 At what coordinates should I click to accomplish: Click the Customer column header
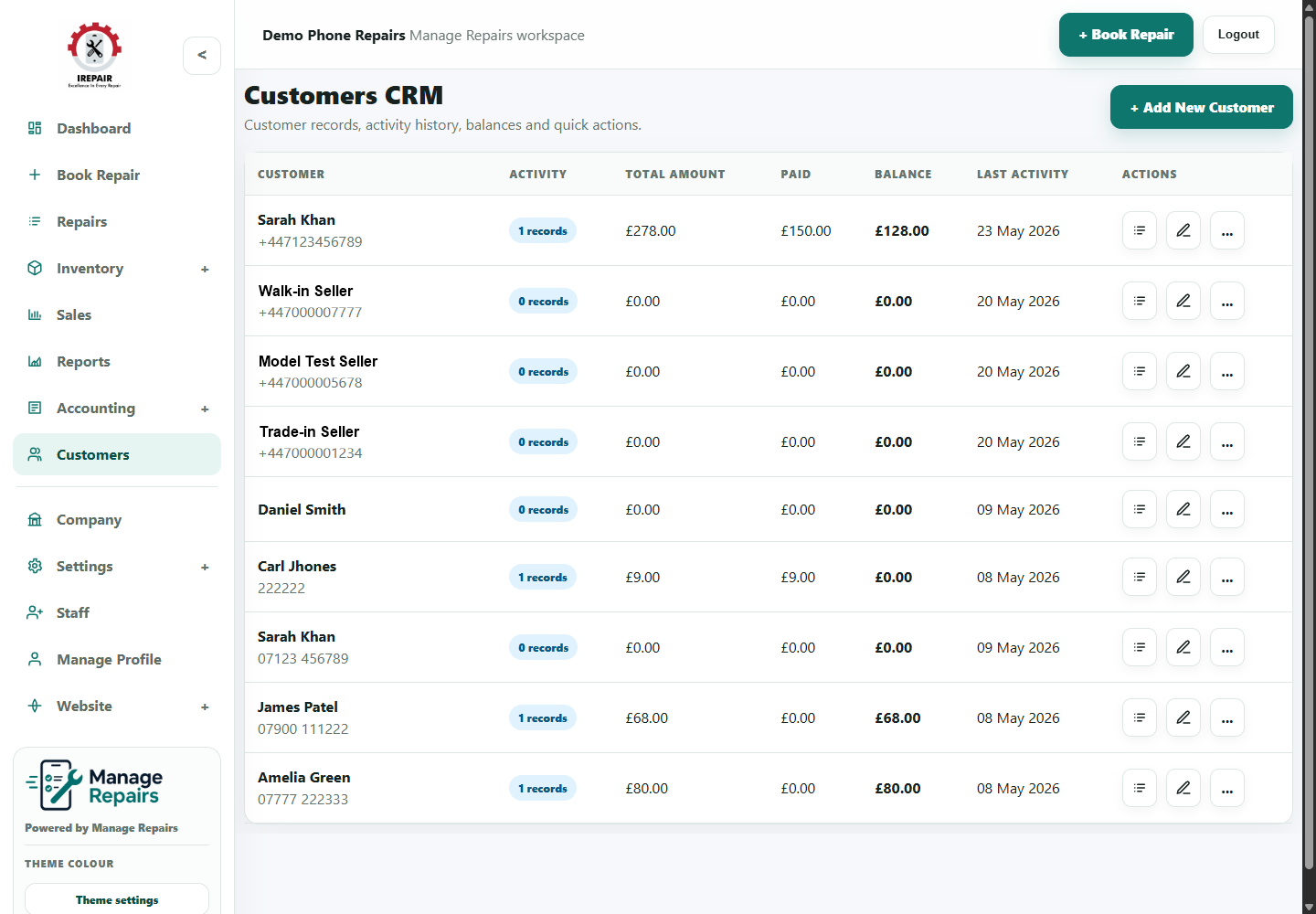click(291, 174)
